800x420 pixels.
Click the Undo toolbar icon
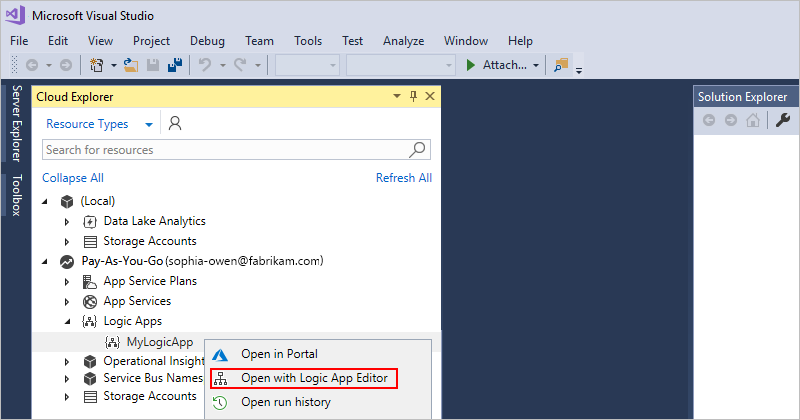pyautogui.click(x=205, y=65)
